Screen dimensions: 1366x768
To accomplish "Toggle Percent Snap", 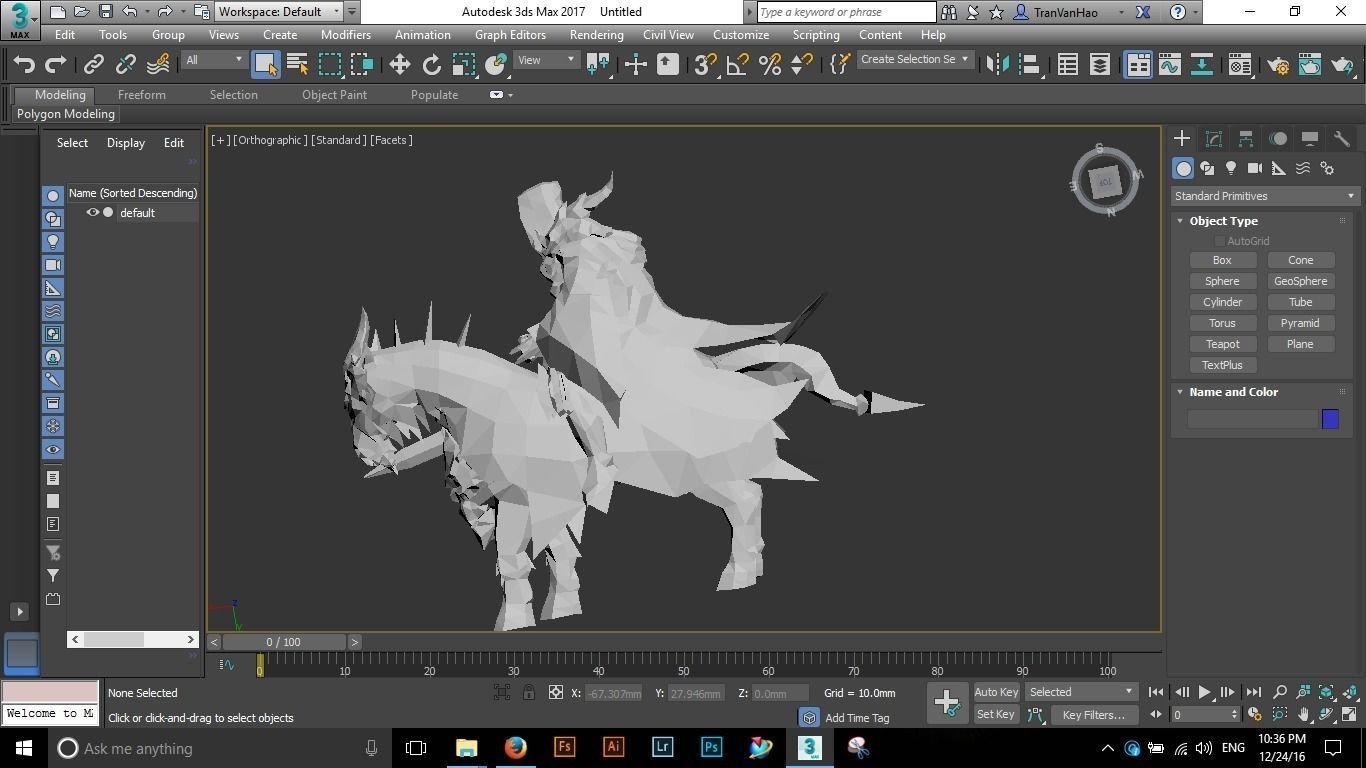I will coord(769,64).
